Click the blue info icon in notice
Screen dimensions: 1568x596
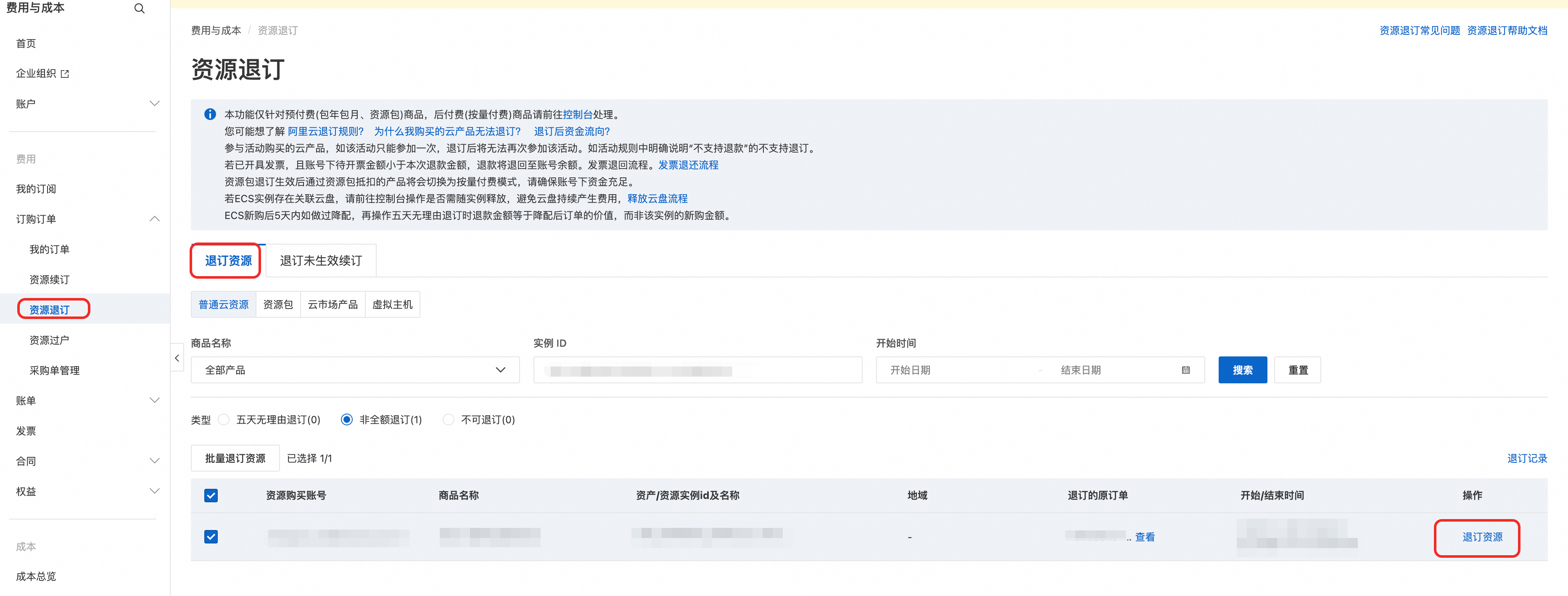pyautogui.click(x=210, y=114)
